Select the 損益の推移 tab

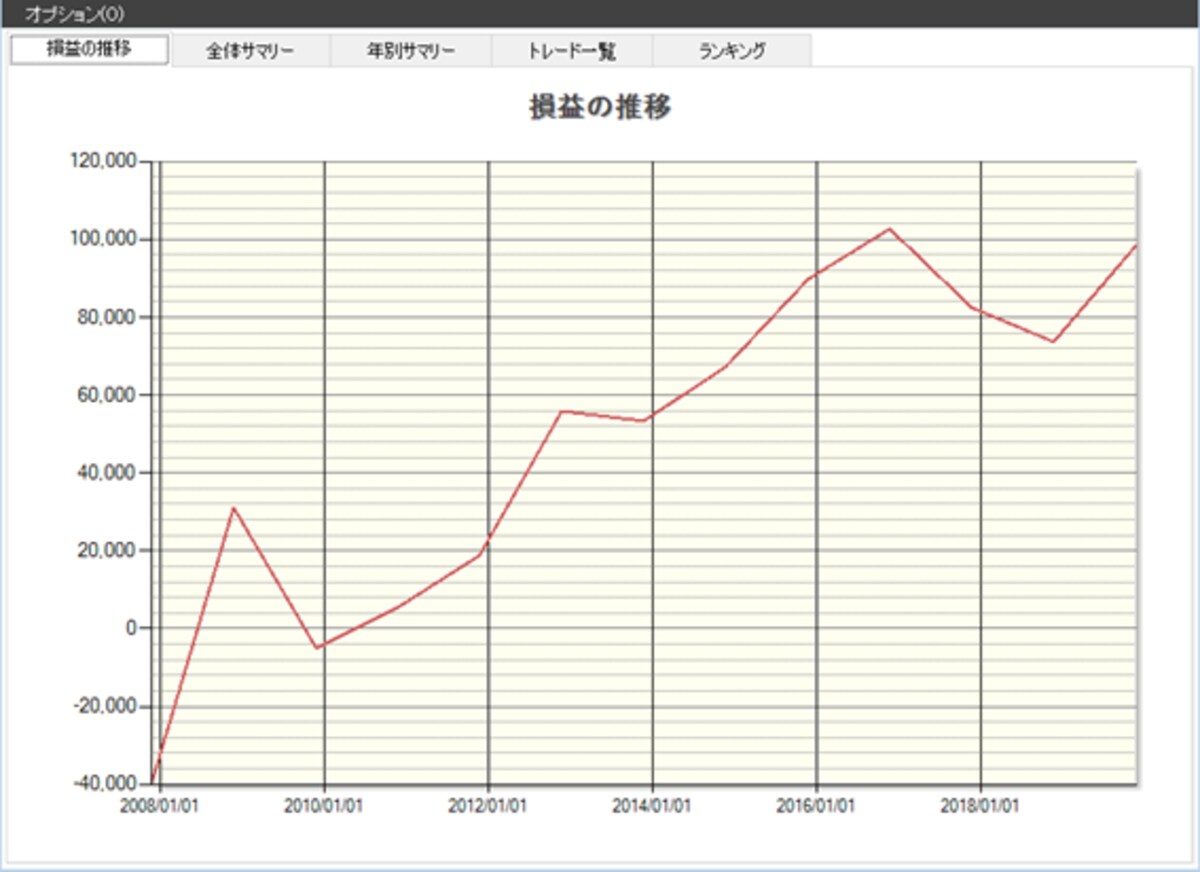click(89, 50)
